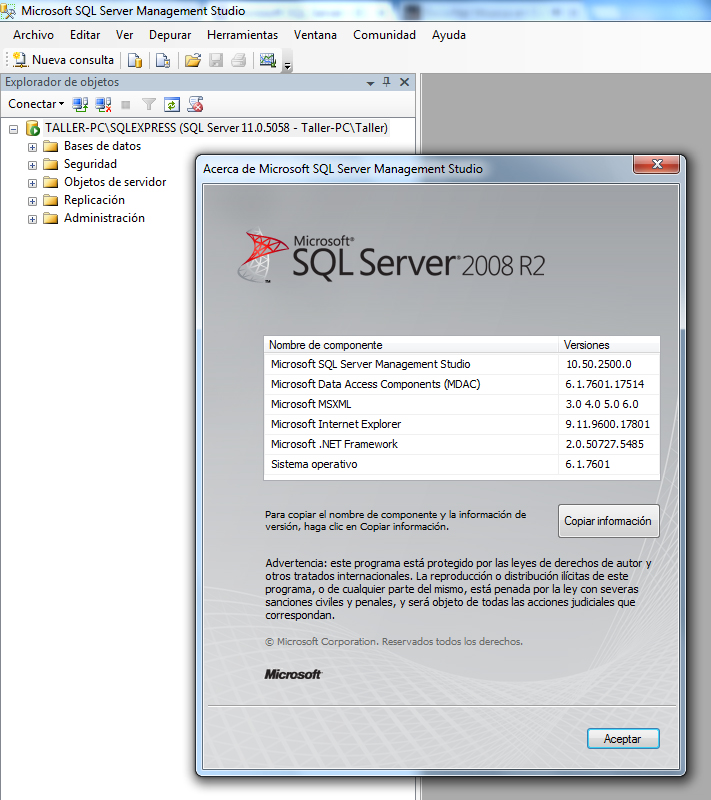Click version value 9.11.9600.17801
This screenshot has height=800, width=711.
(607, 424)
